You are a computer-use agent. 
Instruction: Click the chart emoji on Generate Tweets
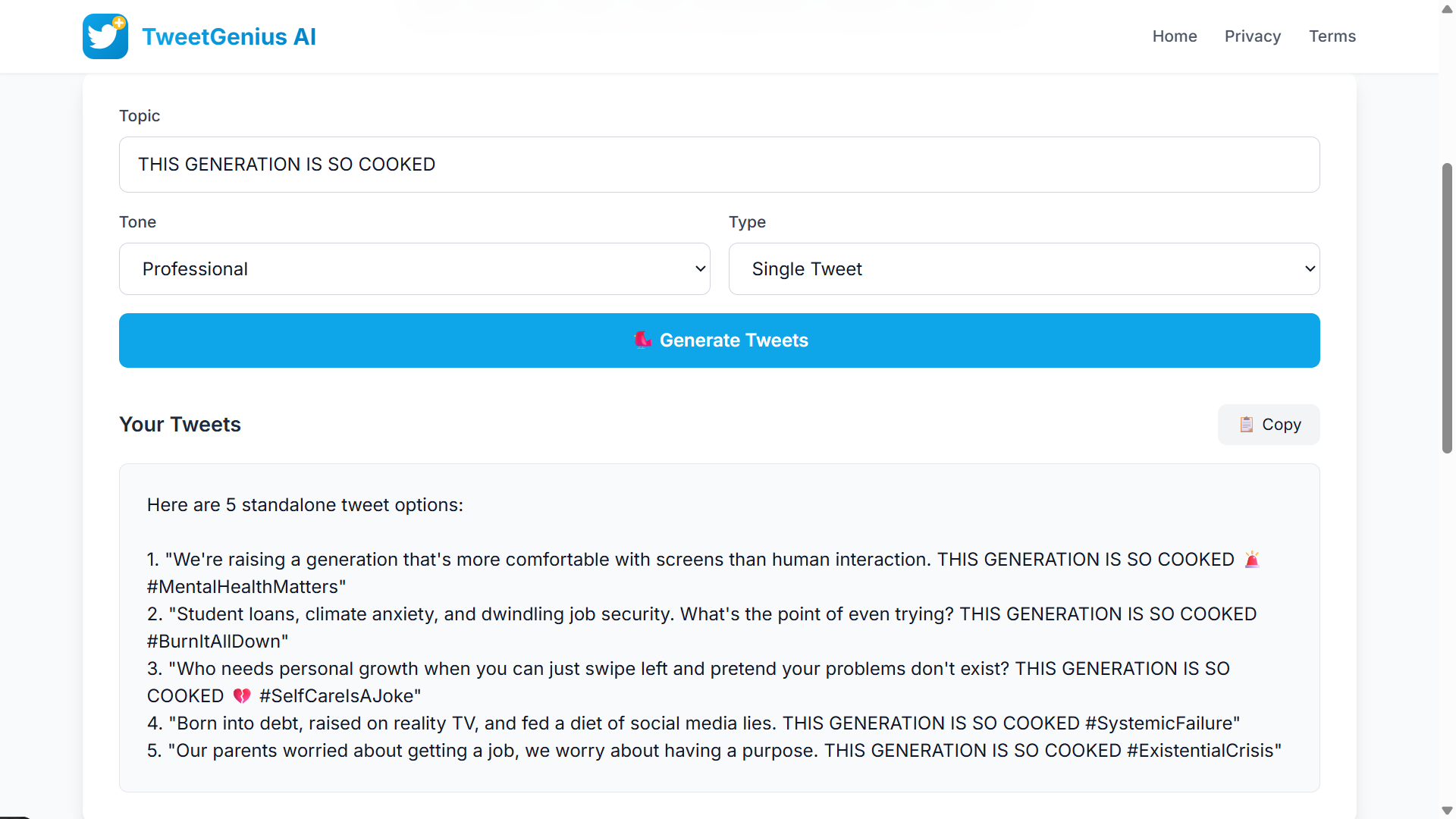click(x=643, y=340)
